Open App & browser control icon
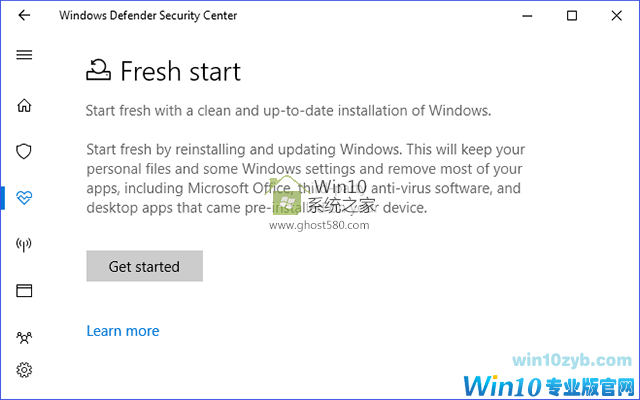This screenshot has height=400, width=640. (x=24, y=291)
